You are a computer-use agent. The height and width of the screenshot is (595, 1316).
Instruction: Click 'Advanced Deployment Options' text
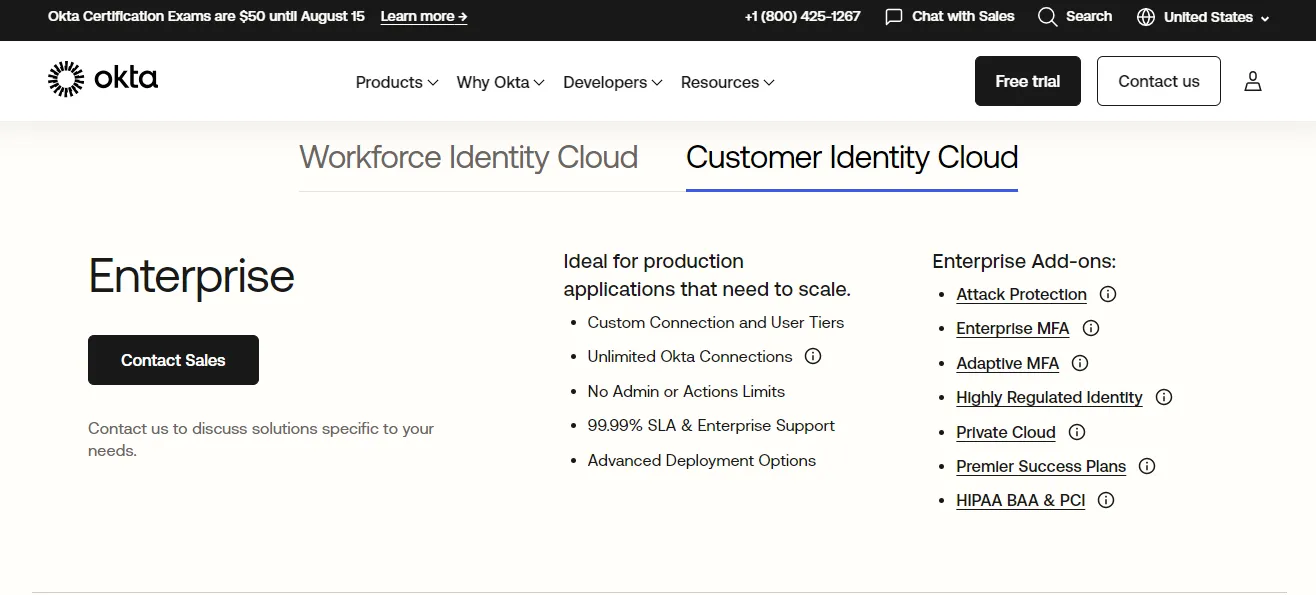702,460
